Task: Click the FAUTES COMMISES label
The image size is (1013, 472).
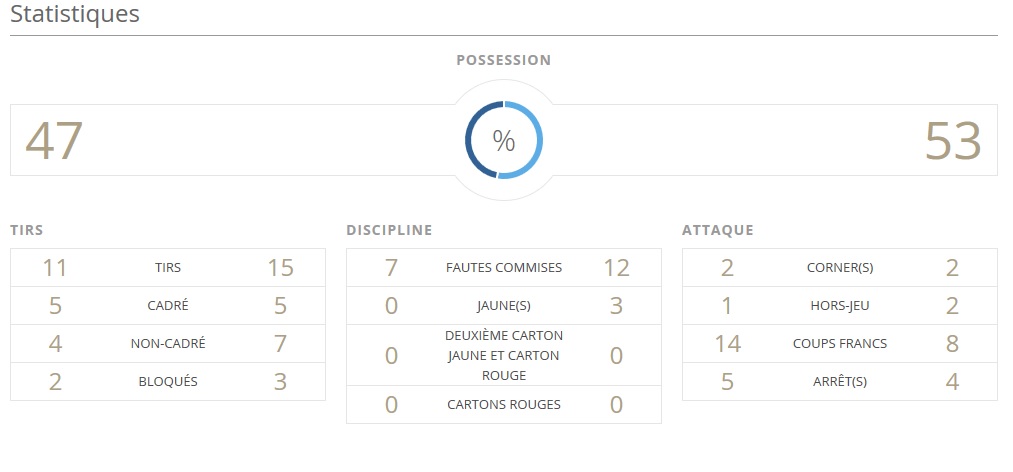Action: pyautogui.click(x=504, y=268)
